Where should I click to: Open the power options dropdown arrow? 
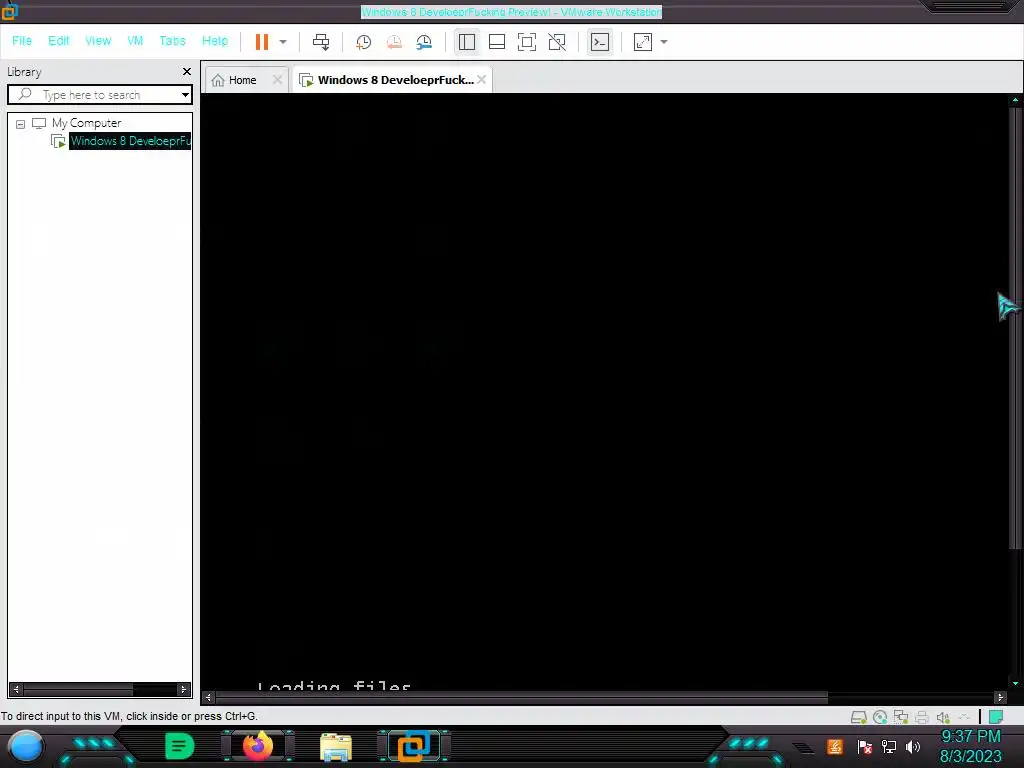pos(283,42)
